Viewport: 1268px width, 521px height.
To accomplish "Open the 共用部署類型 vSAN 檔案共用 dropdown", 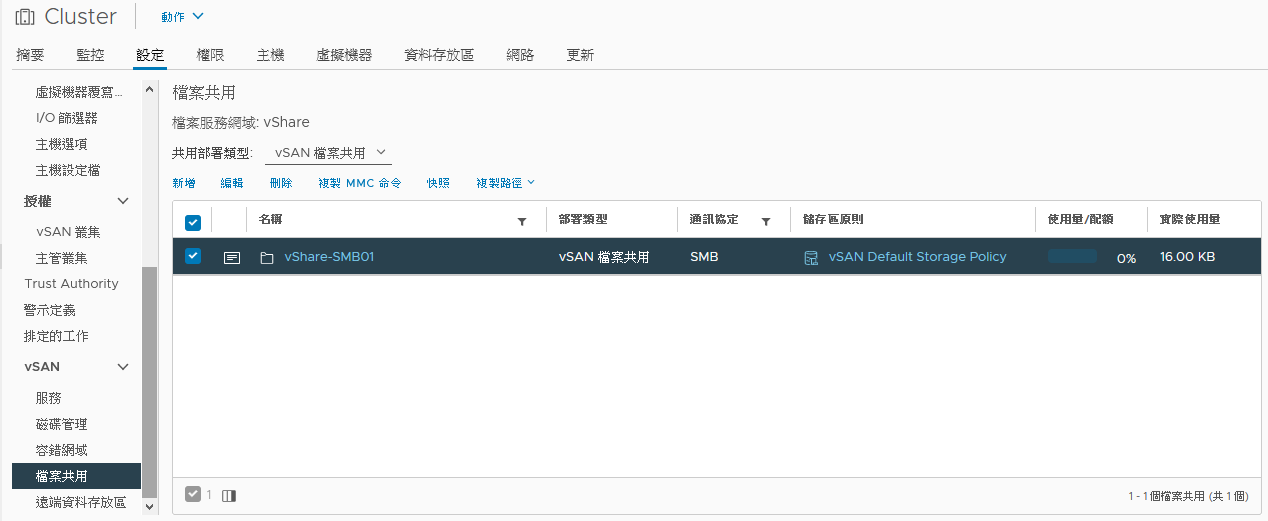I will 328,153.
